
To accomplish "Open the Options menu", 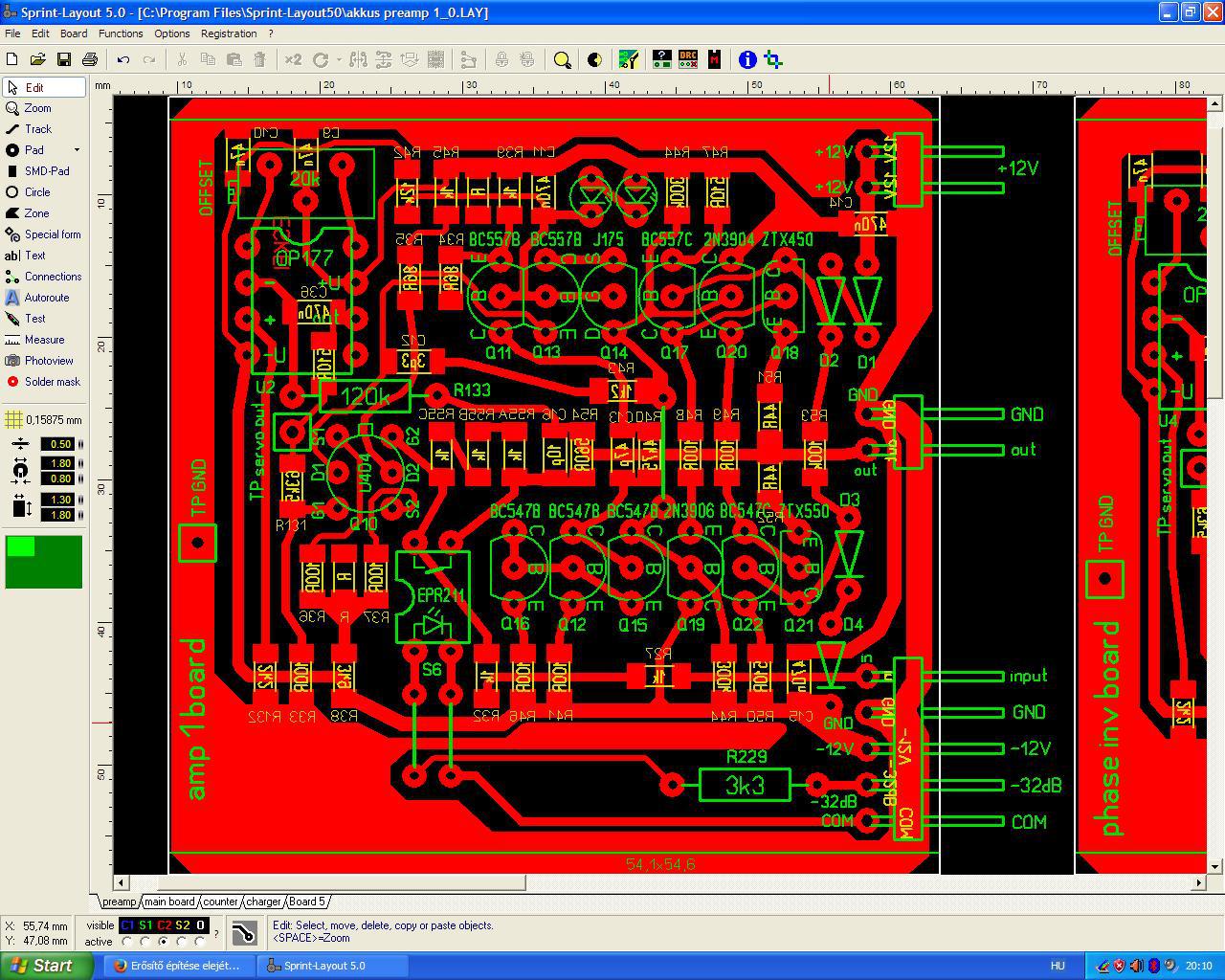I will (x=172, y=33).
